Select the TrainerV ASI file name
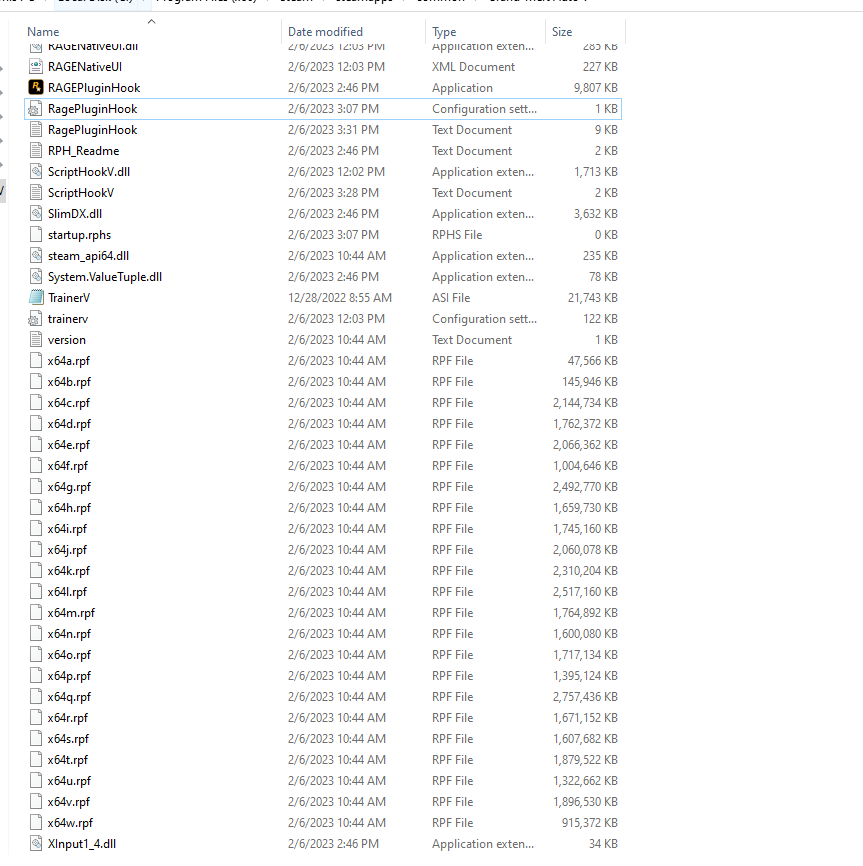 tap(69, 298)
